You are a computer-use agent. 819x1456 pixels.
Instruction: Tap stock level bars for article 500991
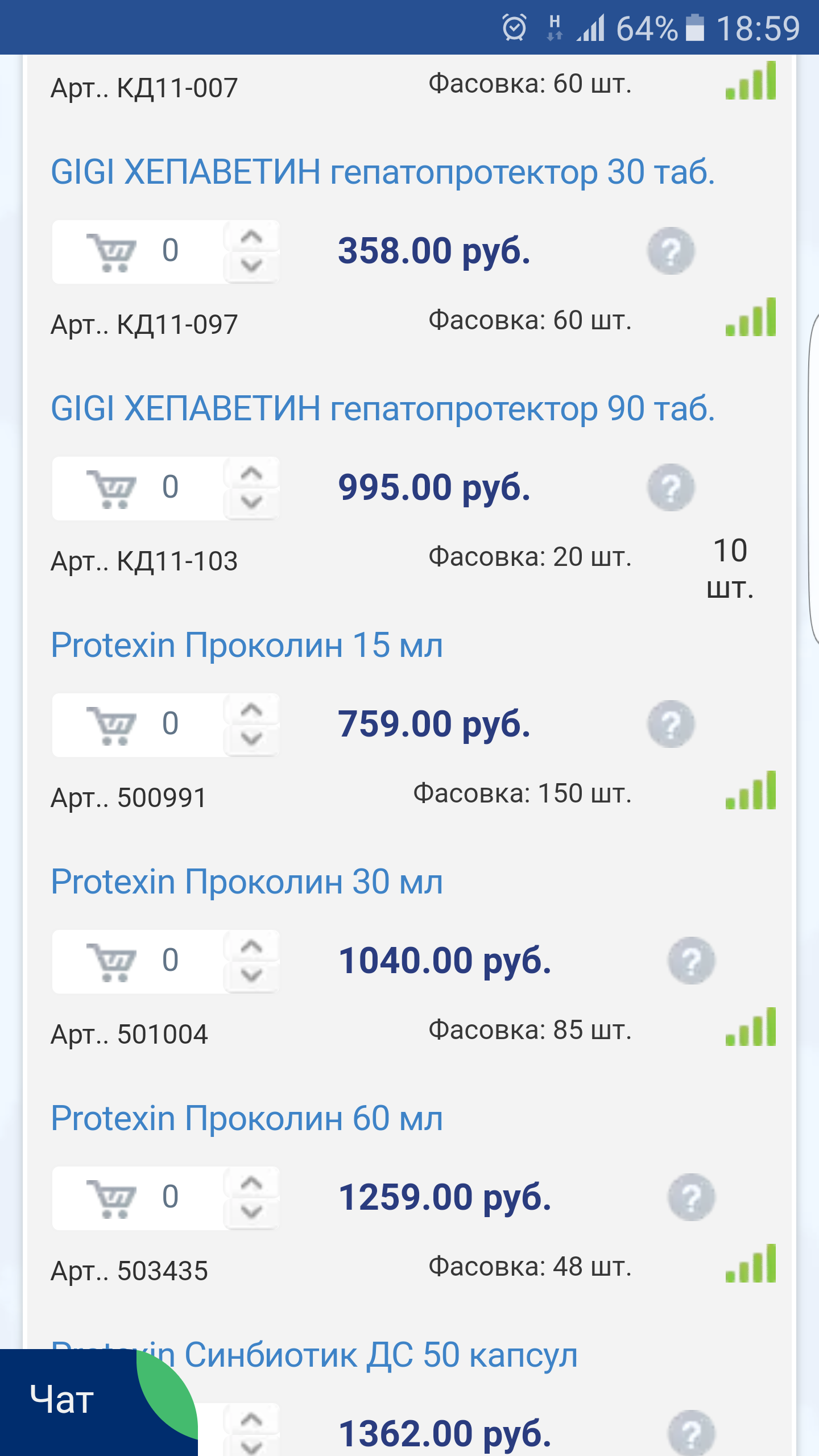coord(751,791)
